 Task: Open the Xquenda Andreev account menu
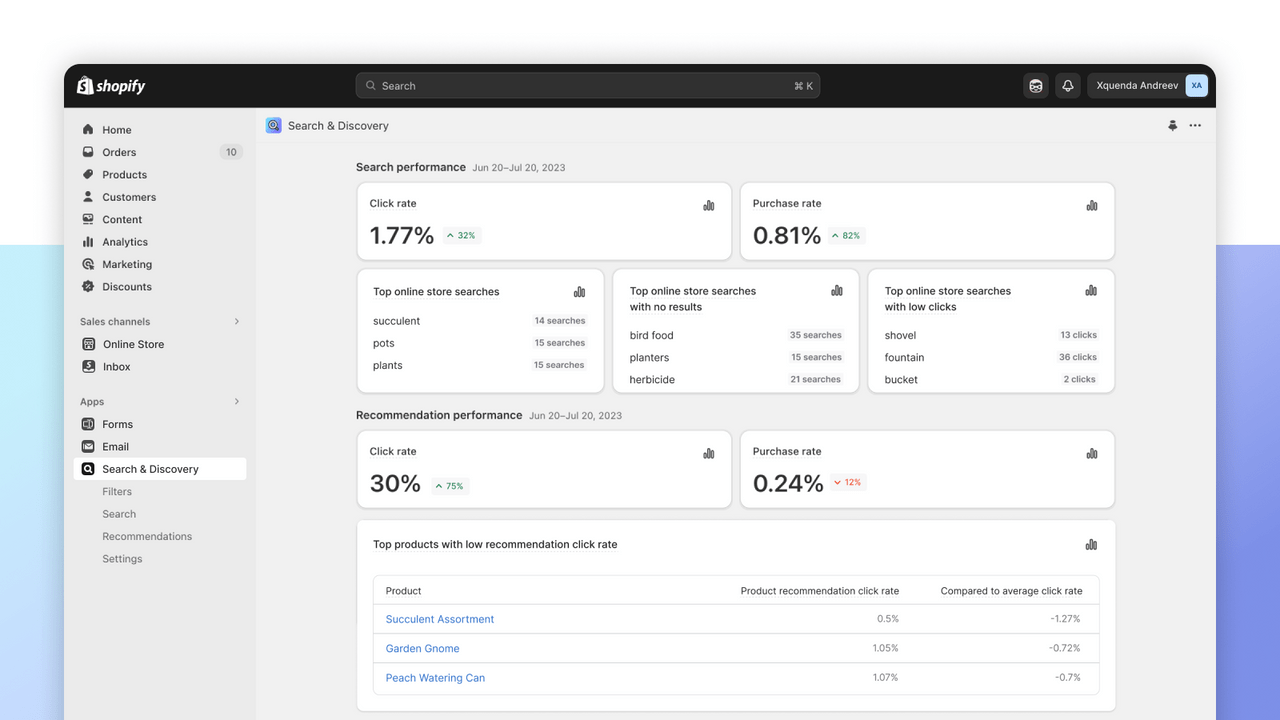point(1148,86)
